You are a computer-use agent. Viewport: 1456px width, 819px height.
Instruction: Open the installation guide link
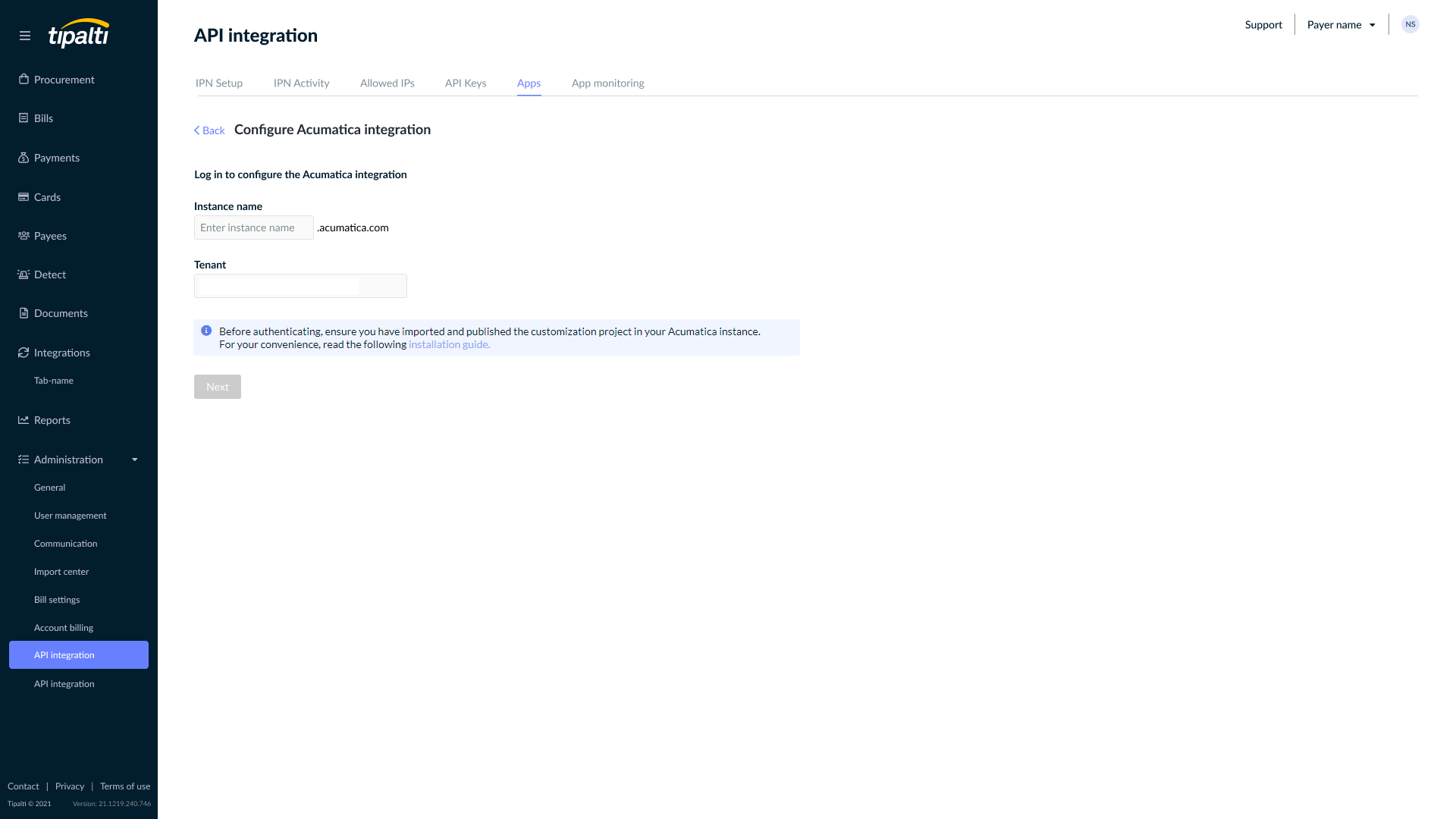click(448, 344)
